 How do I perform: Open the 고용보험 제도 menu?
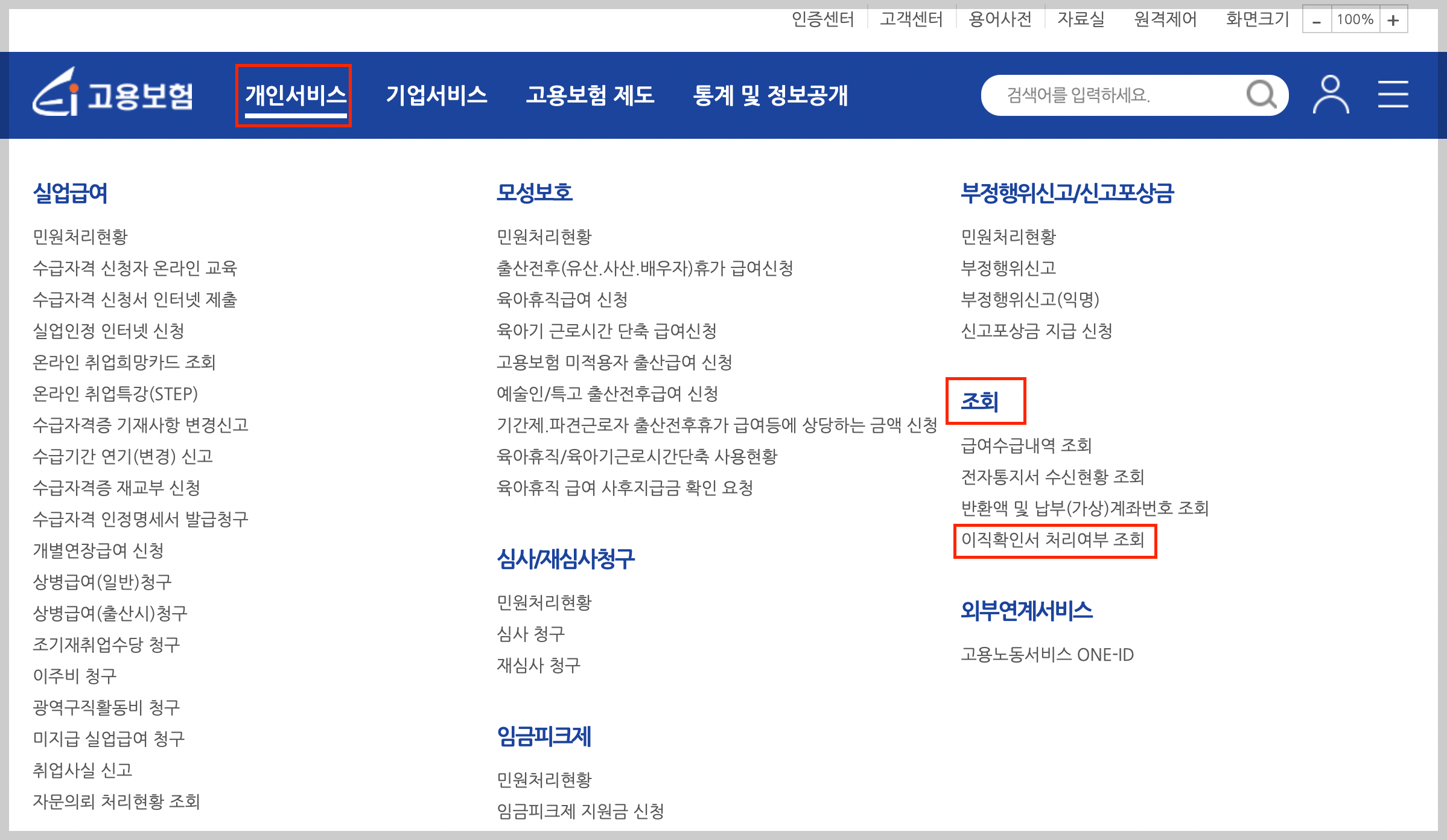coord(592,95)
